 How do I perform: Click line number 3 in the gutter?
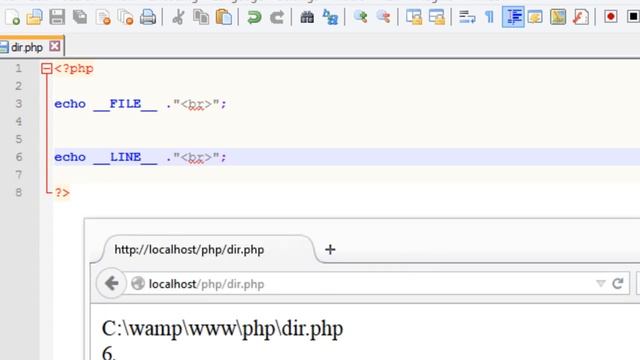(x=19, y=104)
